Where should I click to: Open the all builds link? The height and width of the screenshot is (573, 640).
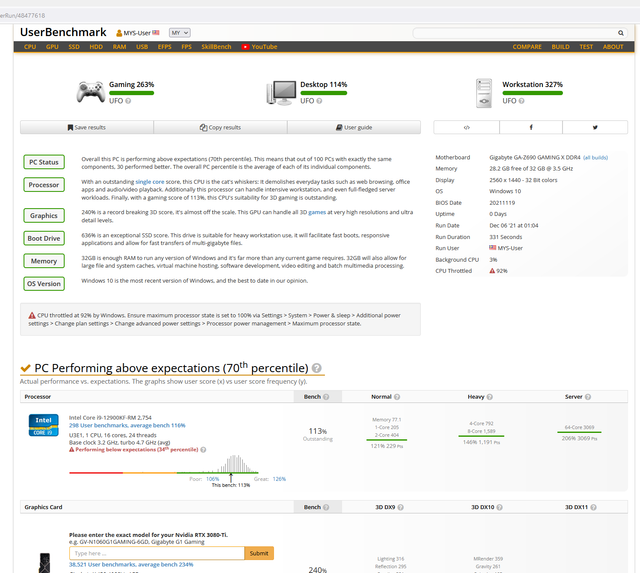coord(596,158)
